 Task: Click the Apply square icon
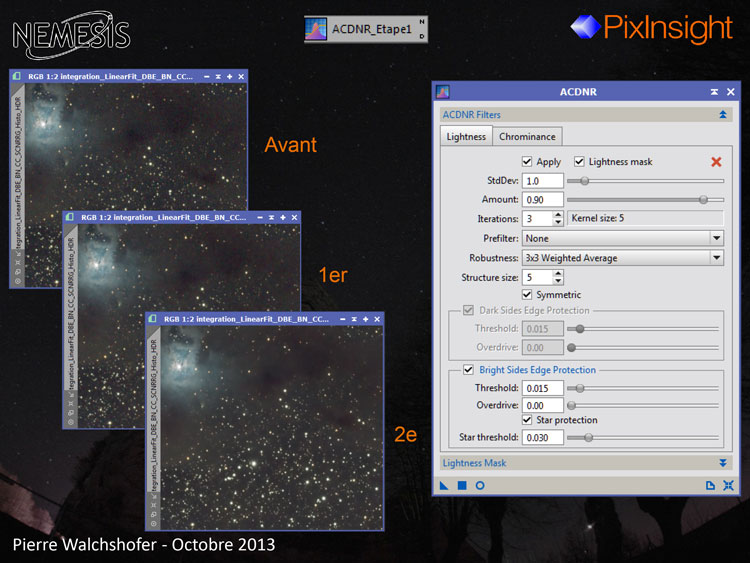(x=462, y=486)
